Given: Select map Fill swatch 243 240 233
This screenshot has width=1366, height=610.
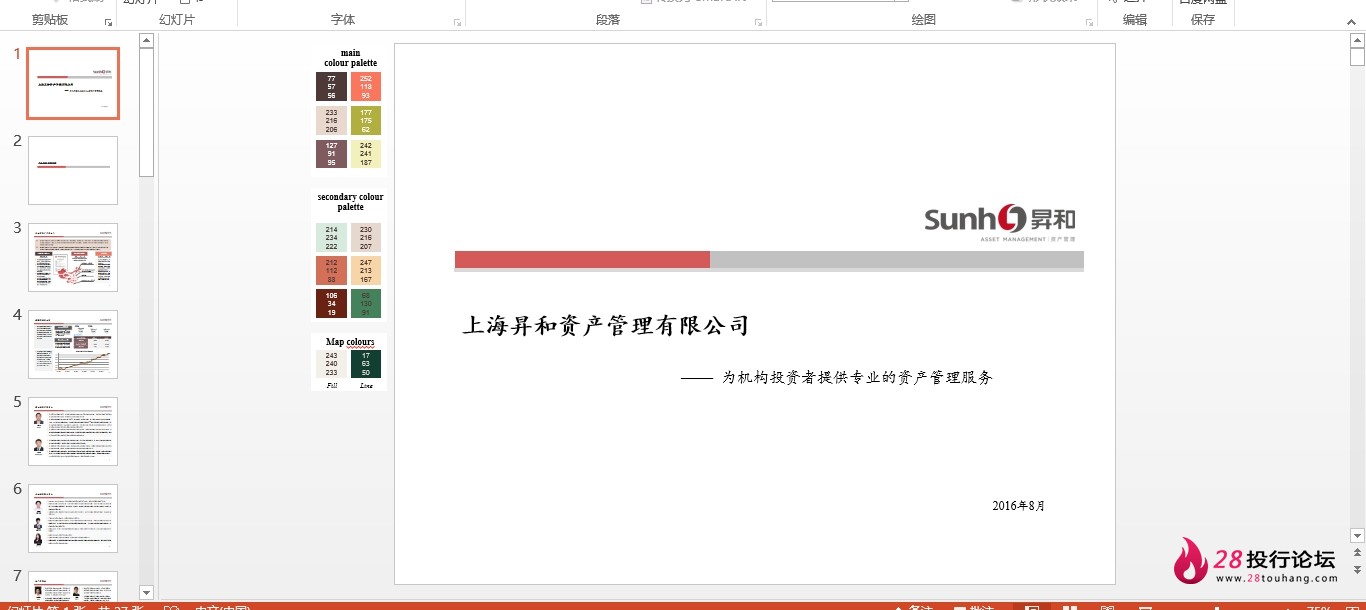Looking at the screenshot, I should tap(331, 364).
